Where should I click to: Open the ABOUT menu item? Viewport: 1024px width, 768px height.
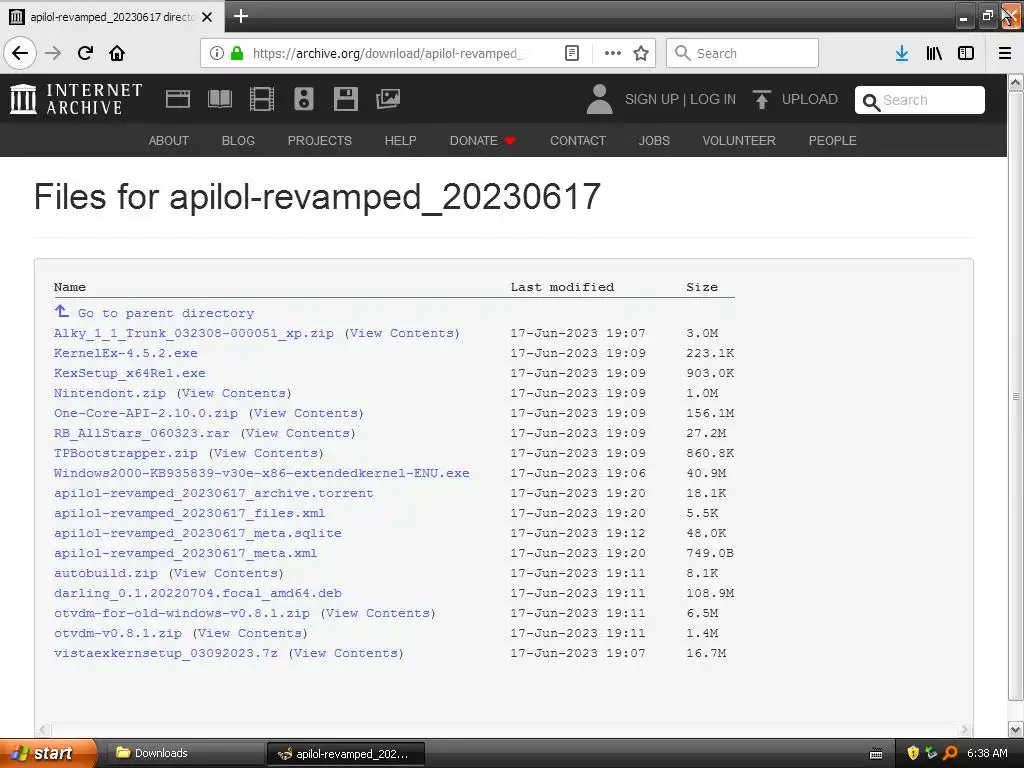pos(168,140)
